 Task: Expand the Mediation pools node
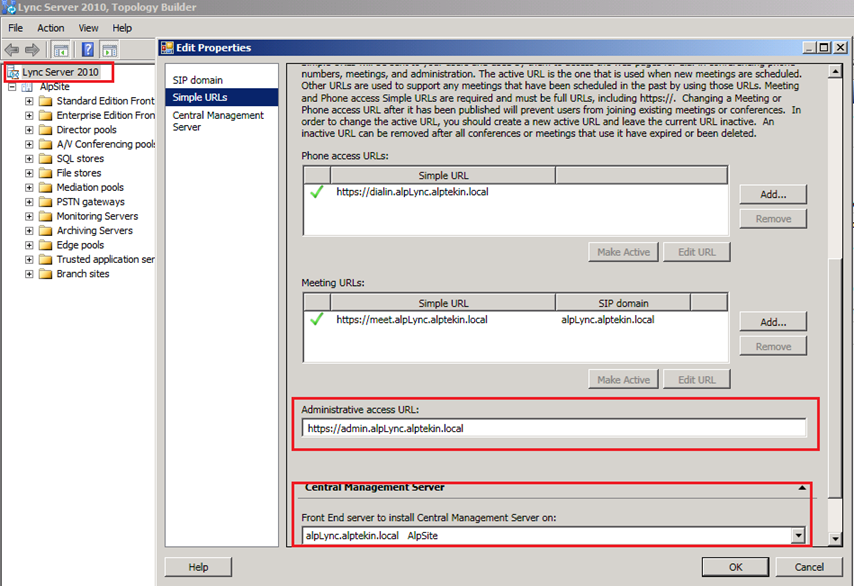[x=29, y=187]
